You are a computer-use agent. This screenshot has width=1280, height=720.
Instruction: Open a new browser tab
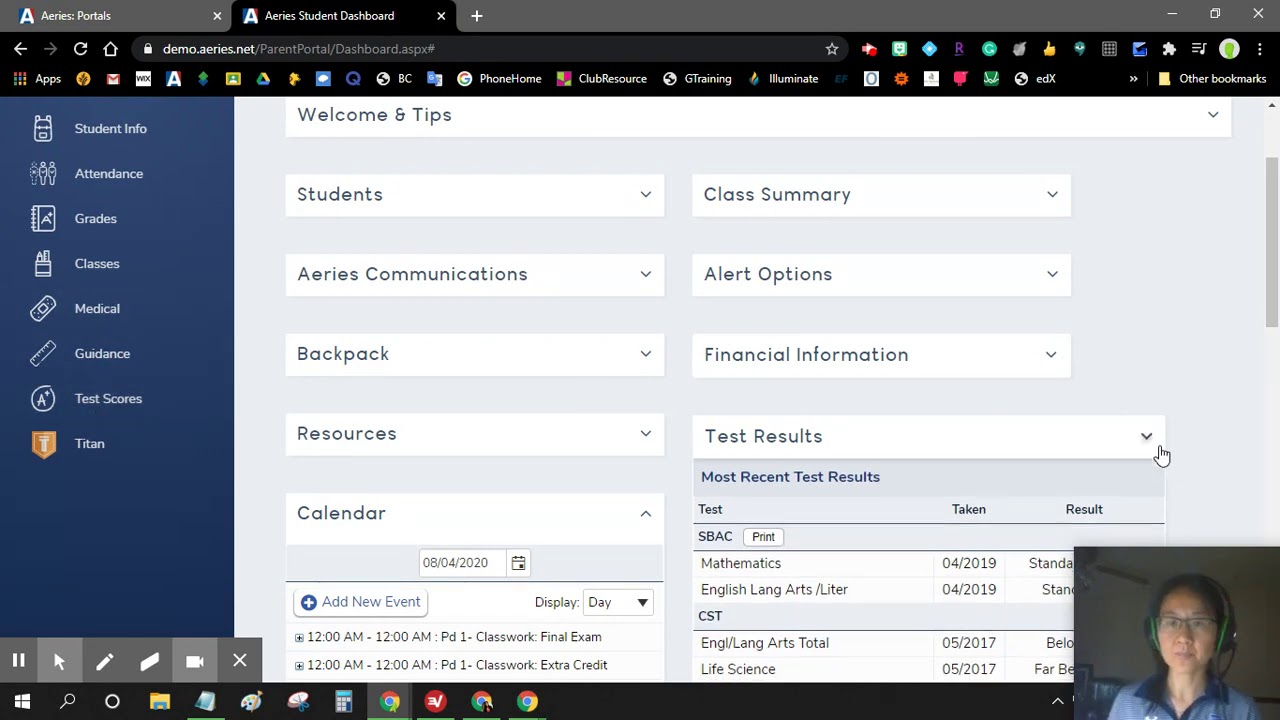[477, 16]
